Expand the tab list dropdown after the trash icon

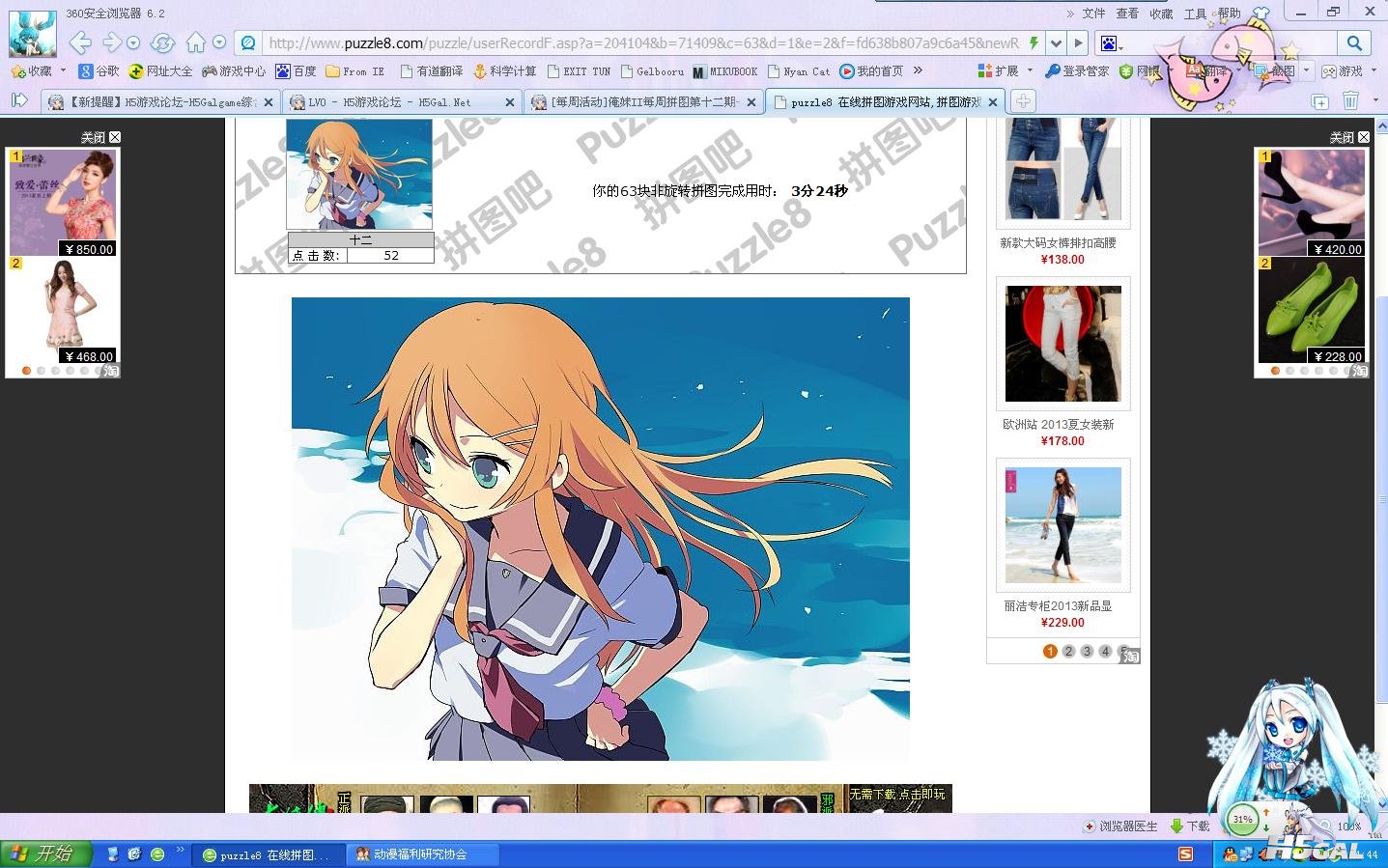pos(1375,100)
